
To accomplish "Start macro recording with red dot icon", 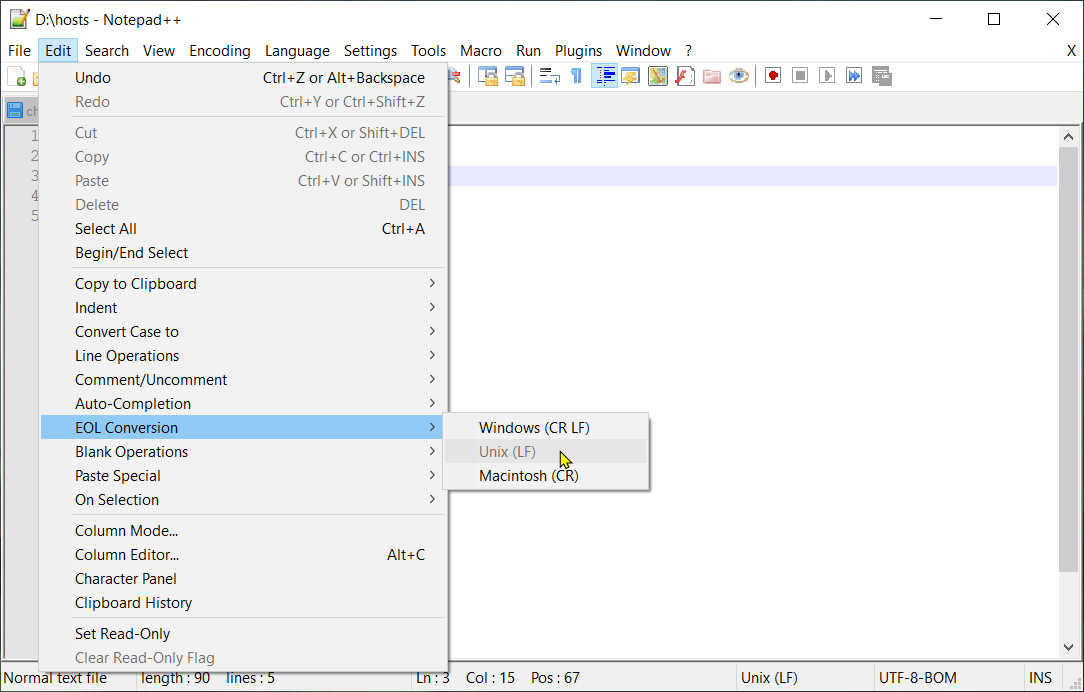I will click(x=773, y=76).
